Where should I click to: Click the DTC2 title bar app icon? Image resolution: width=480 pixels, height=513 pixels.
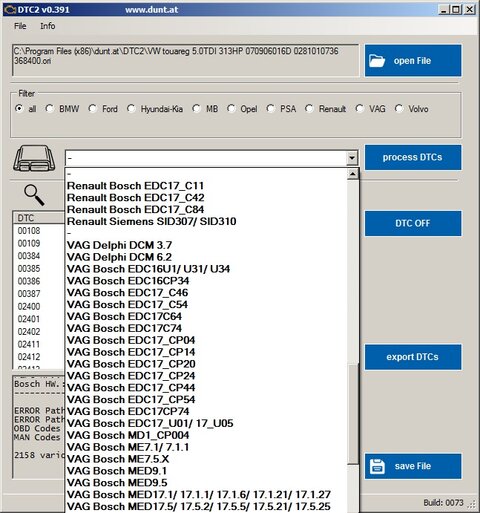pyautogui.click(x=10, y=10)
